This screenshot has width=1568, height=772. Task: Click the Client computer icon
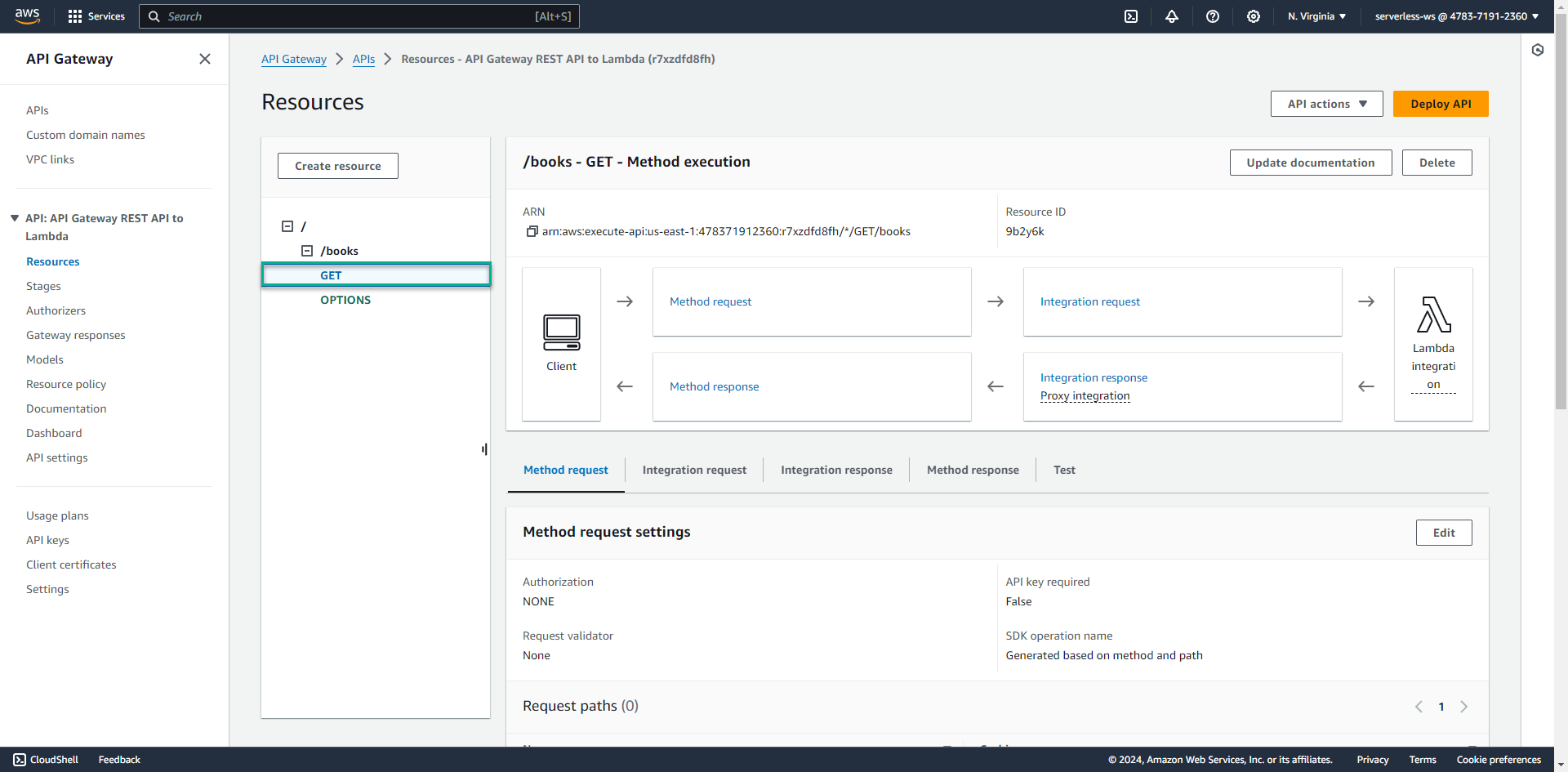pos(562,332)
